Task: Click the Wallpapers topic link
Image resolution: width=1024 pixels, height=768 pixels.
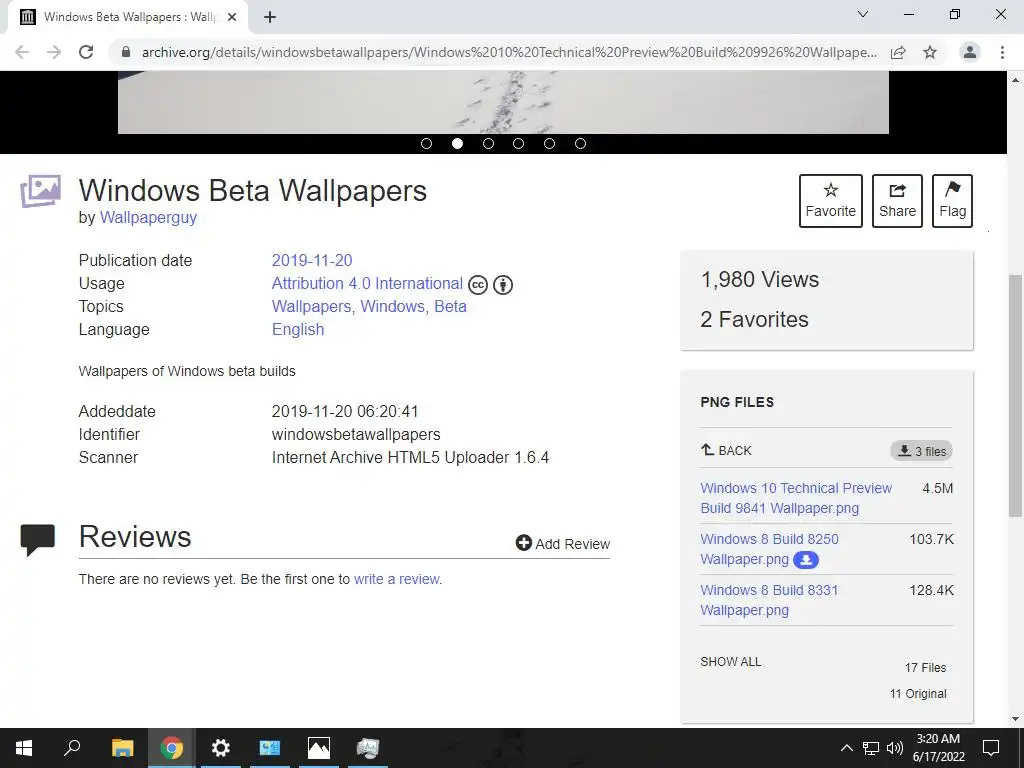Action: coord(312,306)
